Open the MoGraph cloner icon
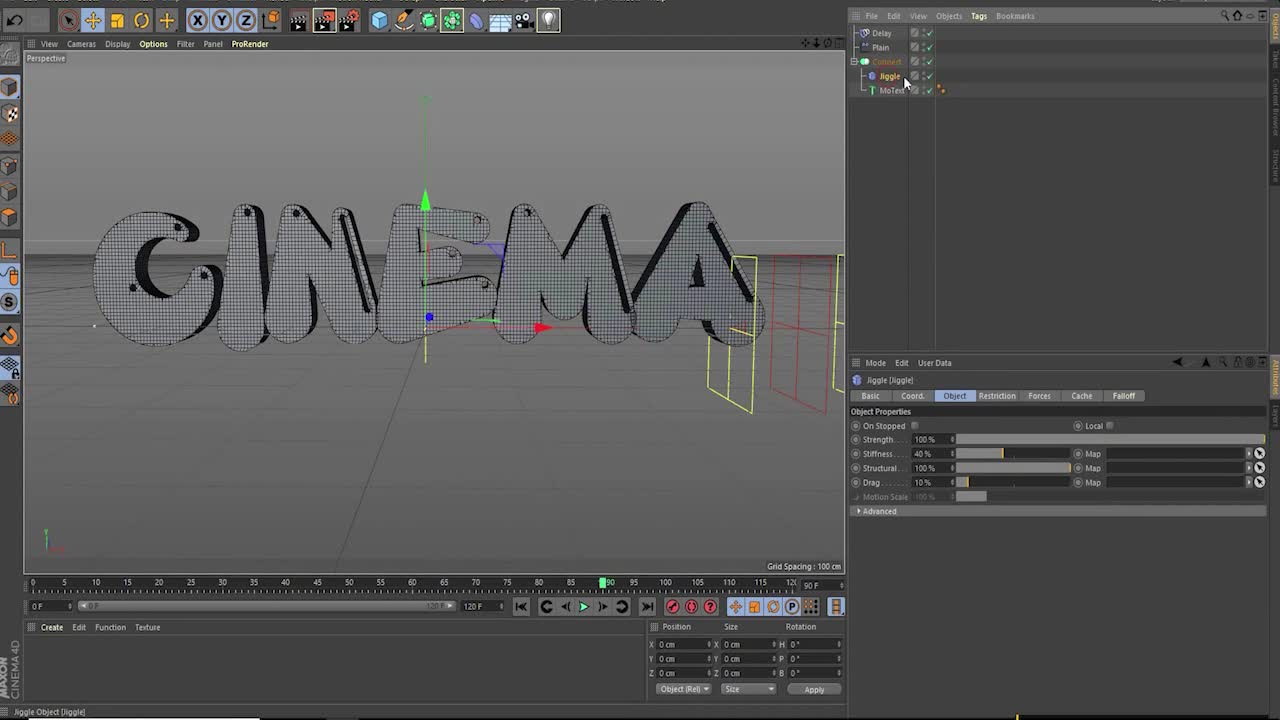Image resolution: width=1280 pixels, height=720 pixels. 452,20
